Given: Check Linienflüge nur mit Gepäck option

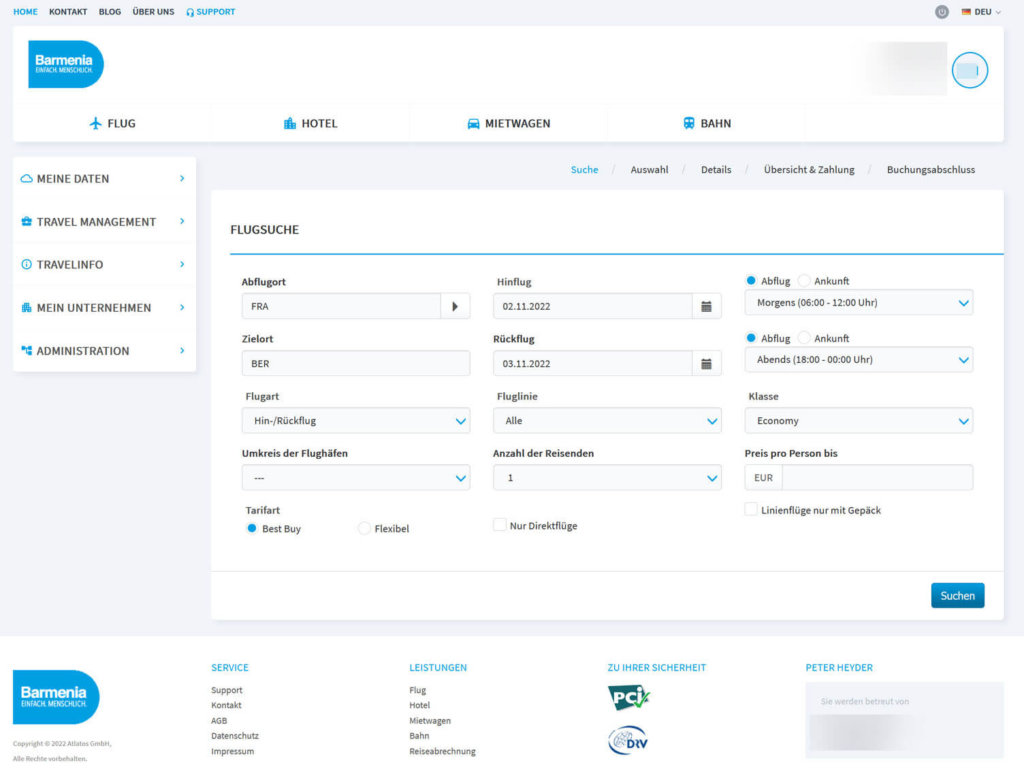Looking at the screenshot, I should (751, 509).
